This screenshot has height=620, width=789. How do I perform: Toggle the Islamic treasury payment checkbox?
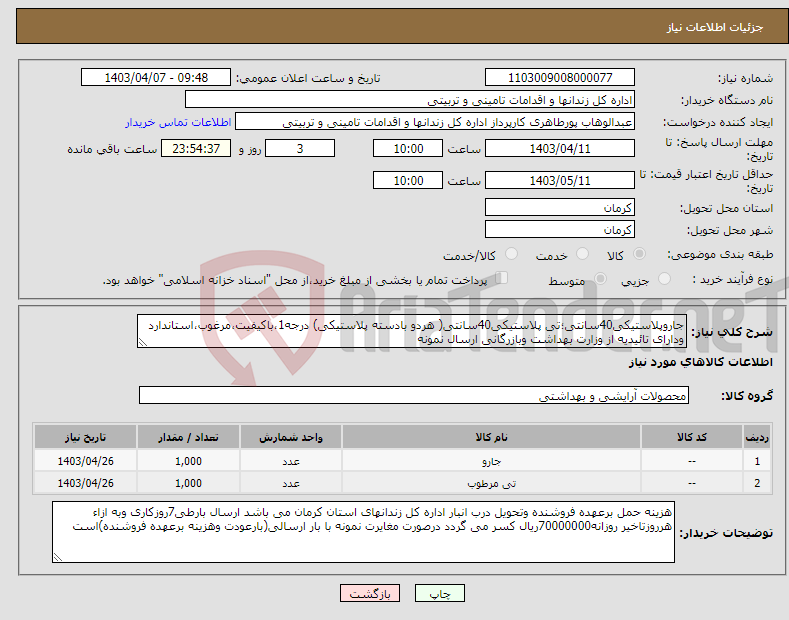tap(502, 278)
